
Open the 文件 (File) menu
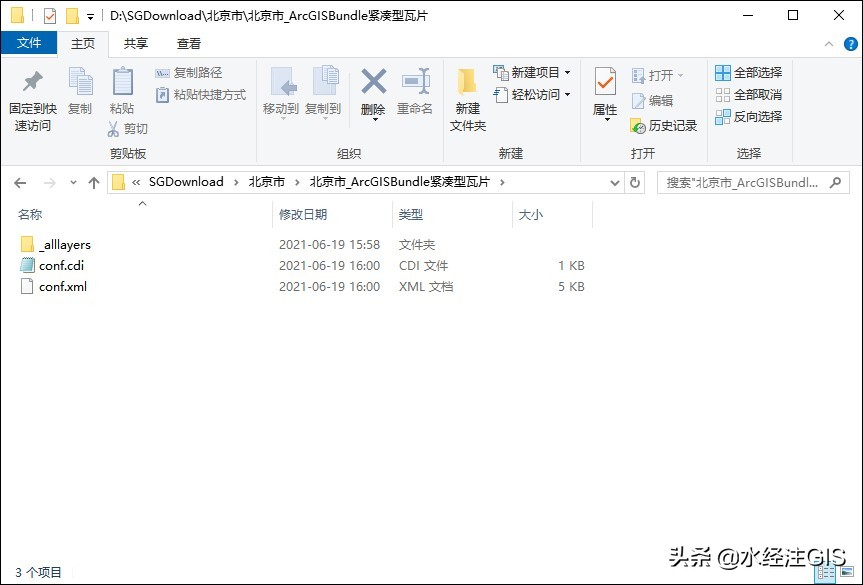30,43
